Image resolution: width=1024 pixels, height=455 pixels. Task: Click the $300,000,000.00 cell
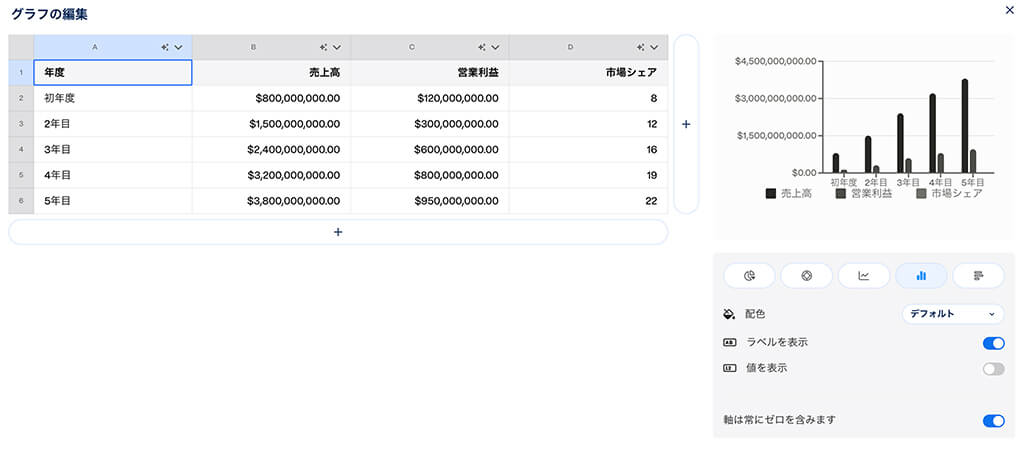pyautogui.click(x=430, y=124)
